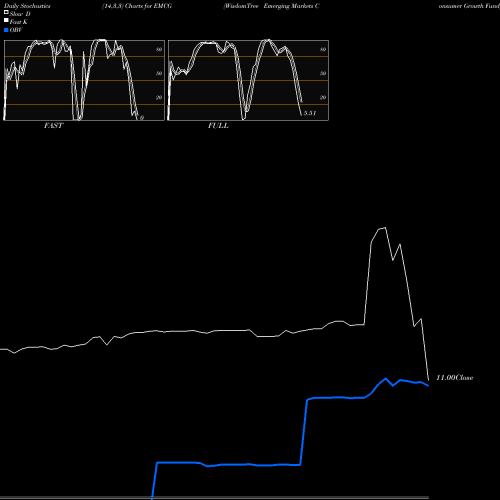Select the 'Slow D' legend label
Viewport: 500px width, 500px height.
(20, 14)
